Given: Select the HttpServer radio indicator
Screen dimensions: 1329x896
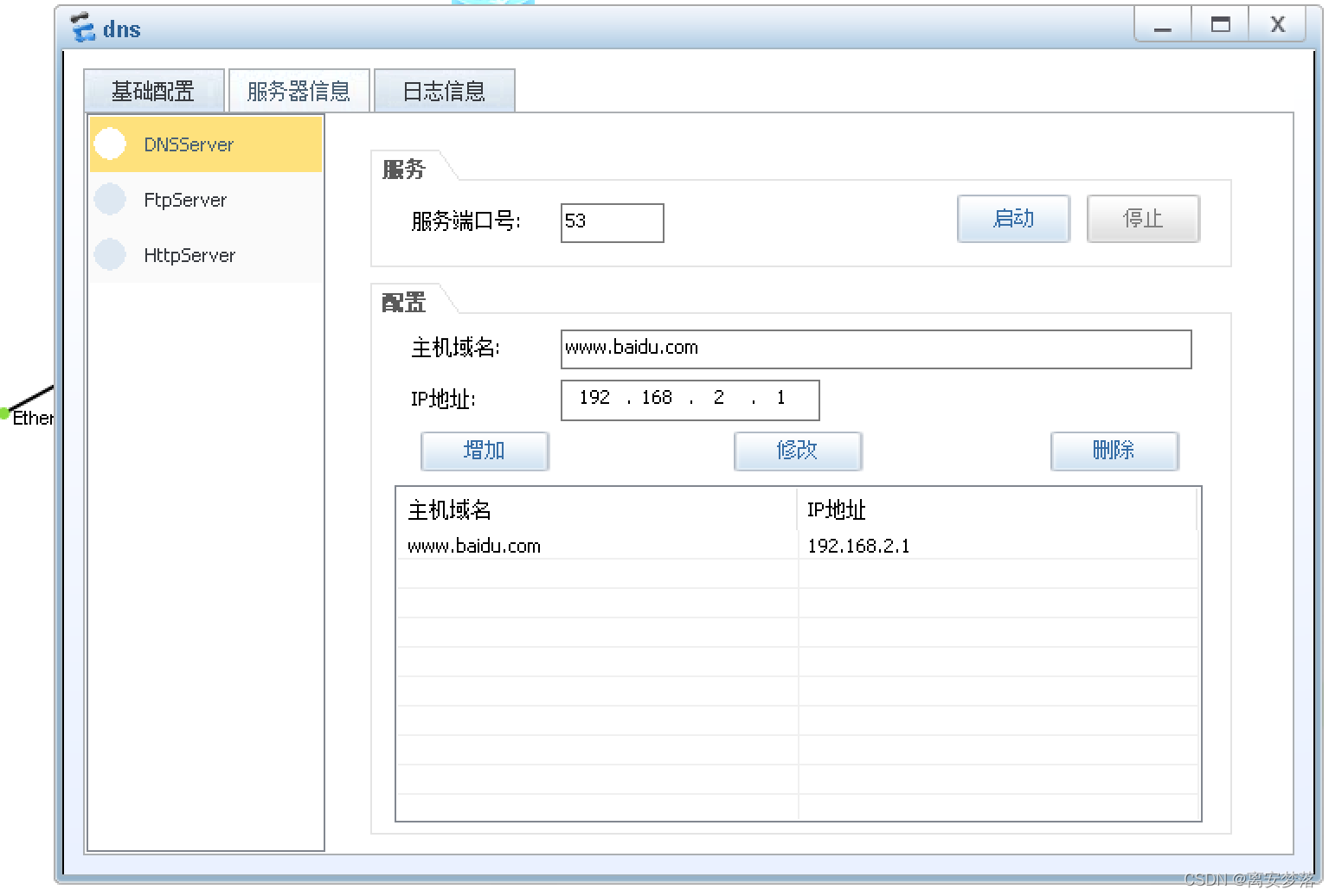Looking at the screenshot, I should point(110,254).
